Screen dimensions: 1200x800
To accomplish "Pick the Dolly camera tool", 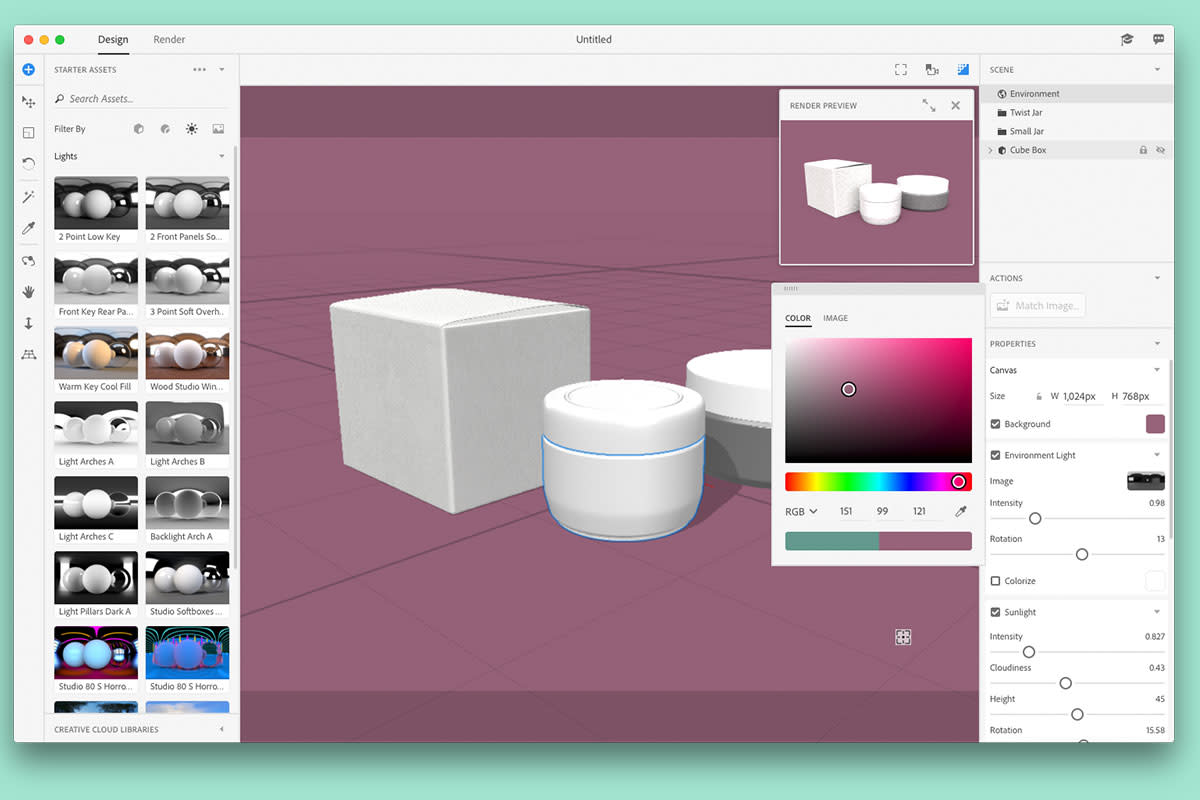I will point(28,323).
